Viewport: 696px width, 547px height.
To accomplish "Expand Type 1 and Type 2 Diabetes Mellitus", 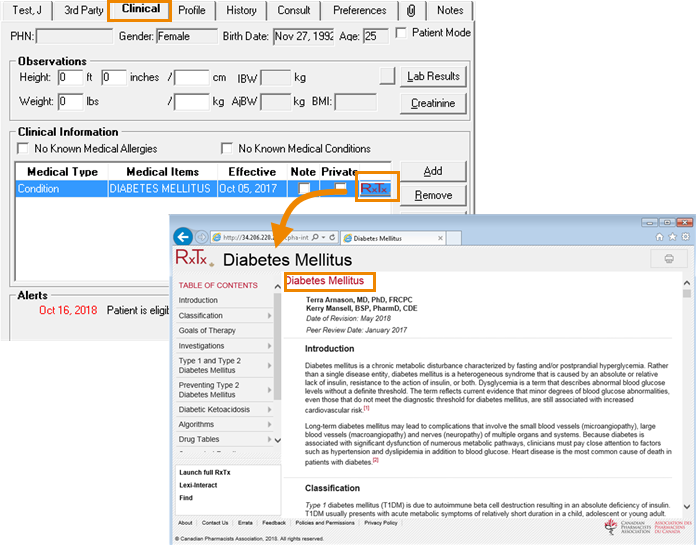I will [269, 365].
